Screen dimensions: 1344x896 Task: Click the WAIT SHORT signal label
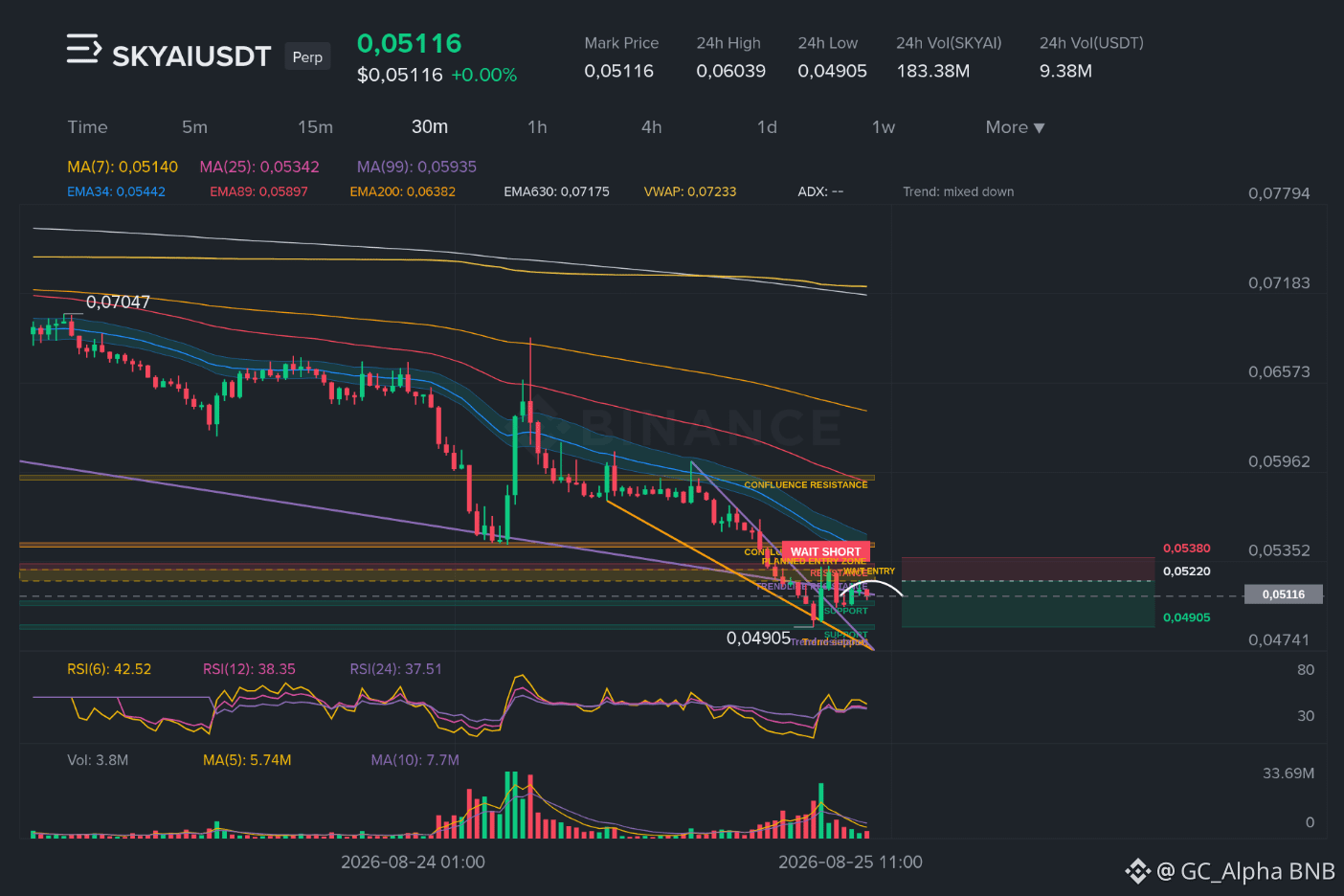(x=826, y=551)
